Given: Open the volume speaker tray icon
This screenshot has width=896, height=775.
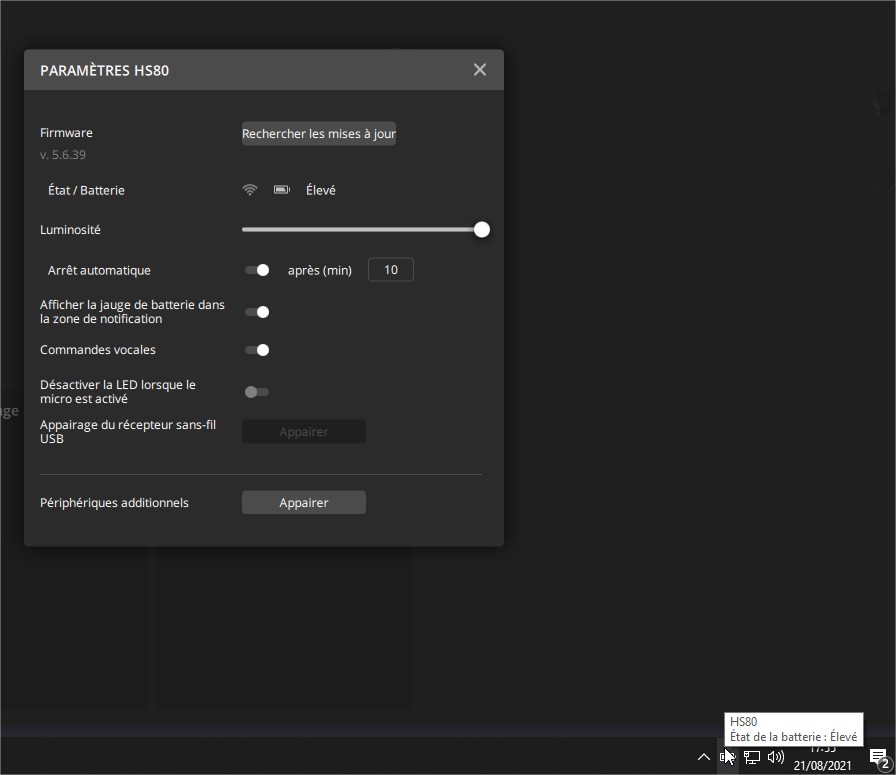Looking at the screenshot, I should point(775,757).
